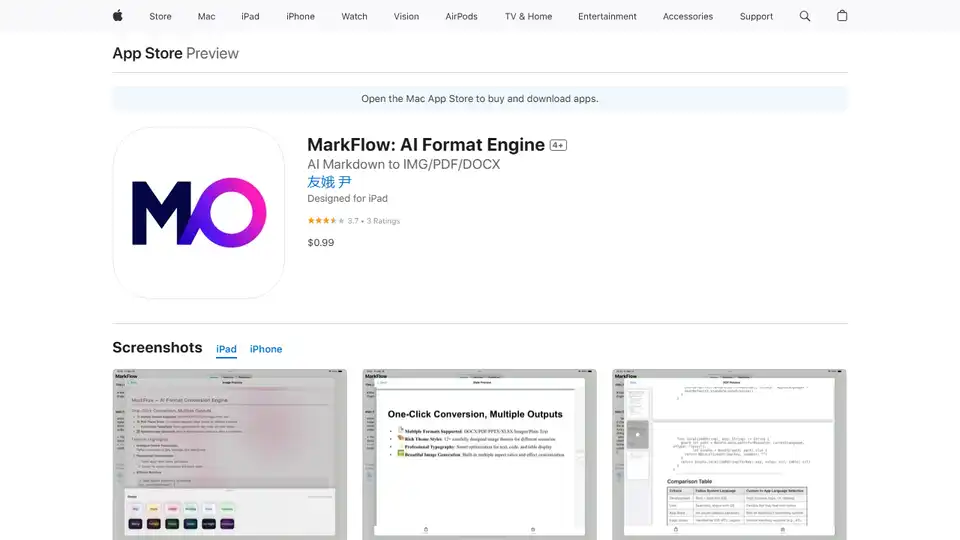Click the Preview label beside App Store
The image size is (960, 540).
[x=212, y=53]
